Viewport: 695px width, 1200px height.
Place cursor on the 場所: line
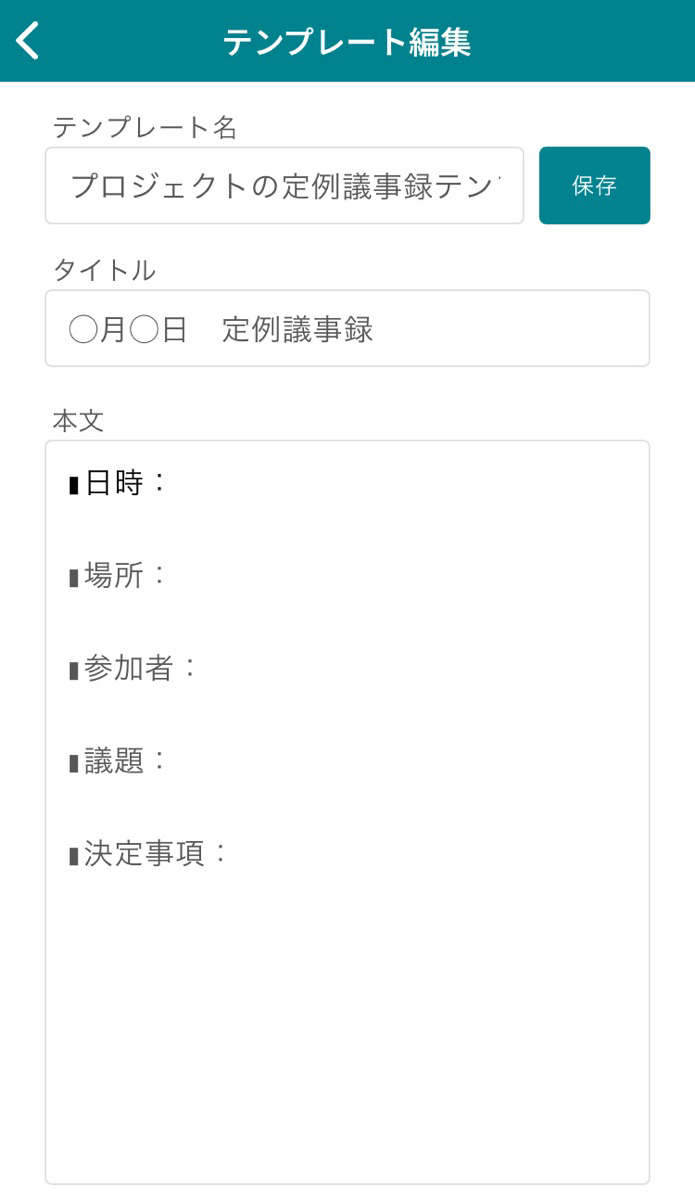(x=126, y=576)
